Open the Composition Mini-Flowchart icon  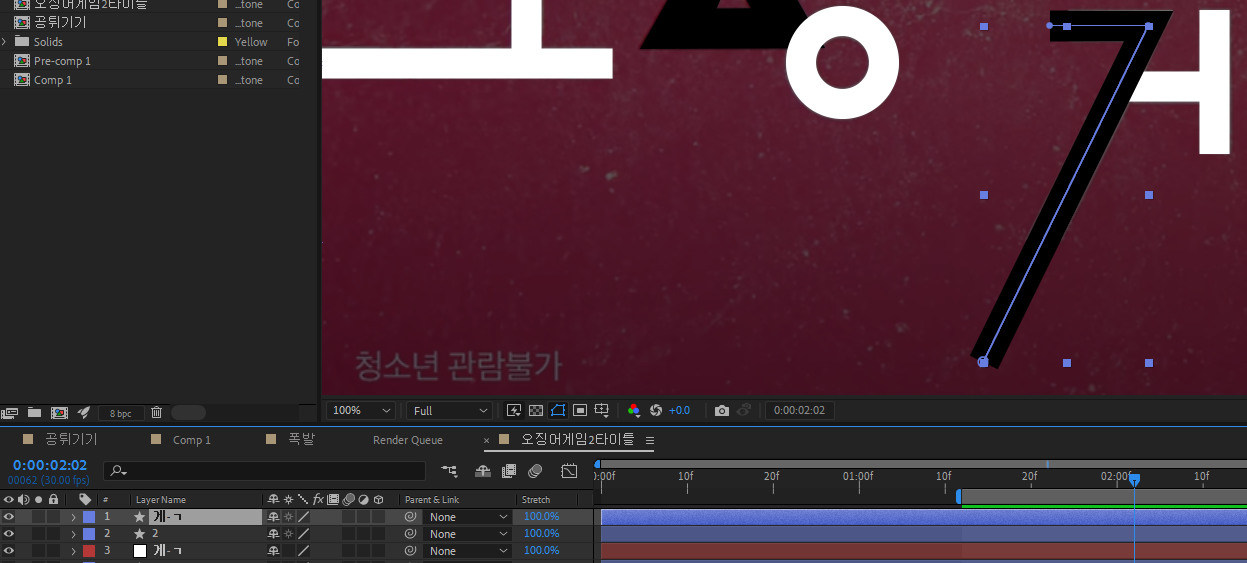click(x=449, y=470)
